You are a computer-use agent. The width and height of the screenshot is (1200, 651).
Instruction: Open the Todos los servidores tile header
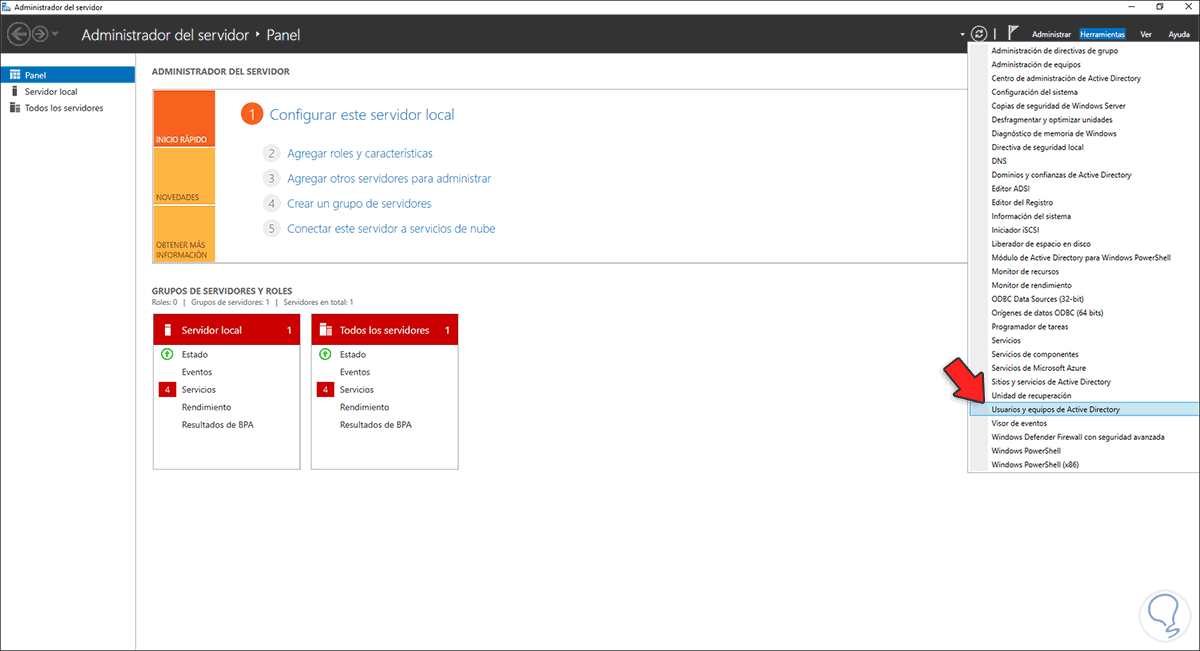pos(385,330)
